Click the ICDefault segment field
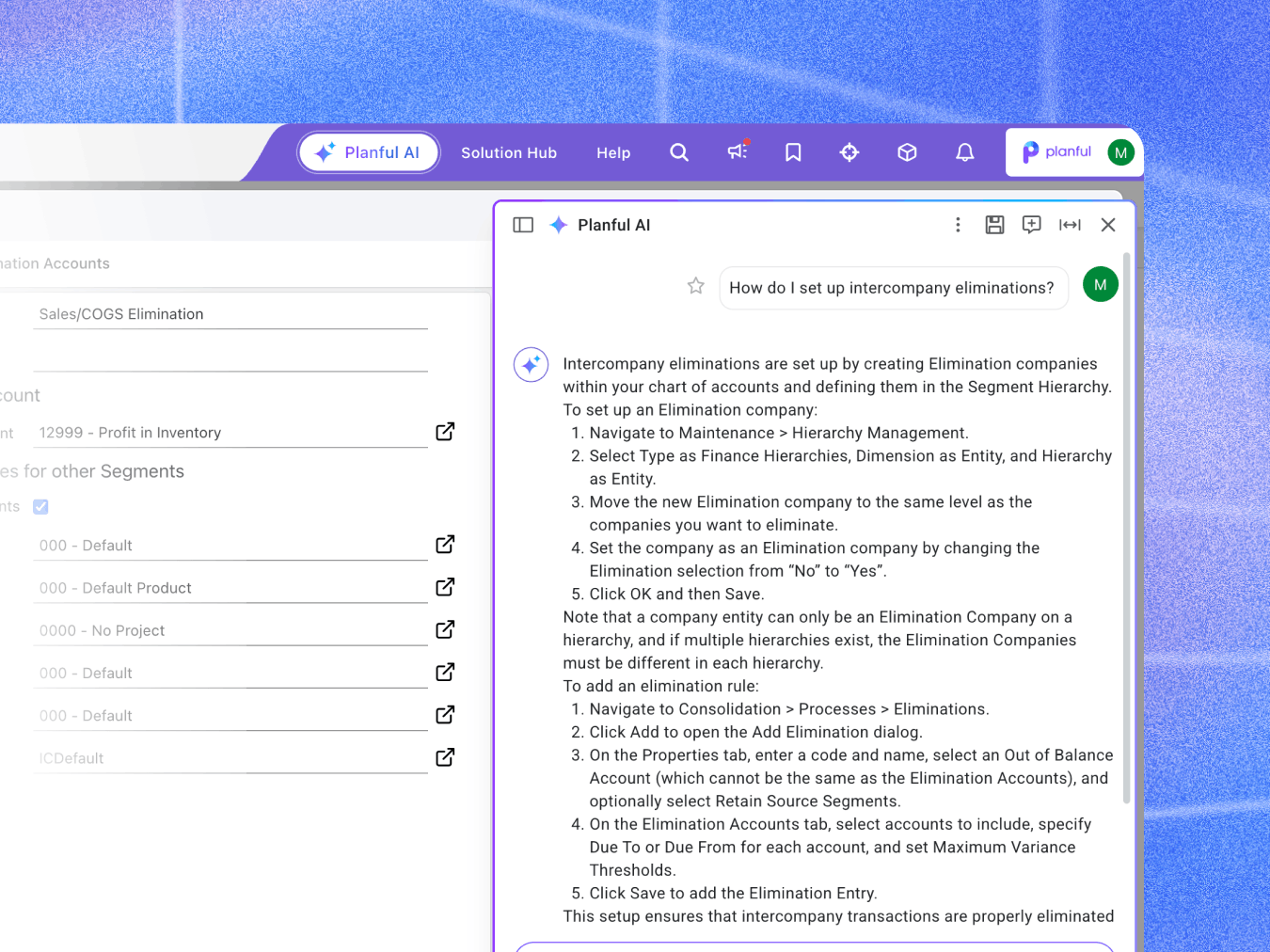The width and height of the screenshot is (1270, 952). [x=230, y=758]
